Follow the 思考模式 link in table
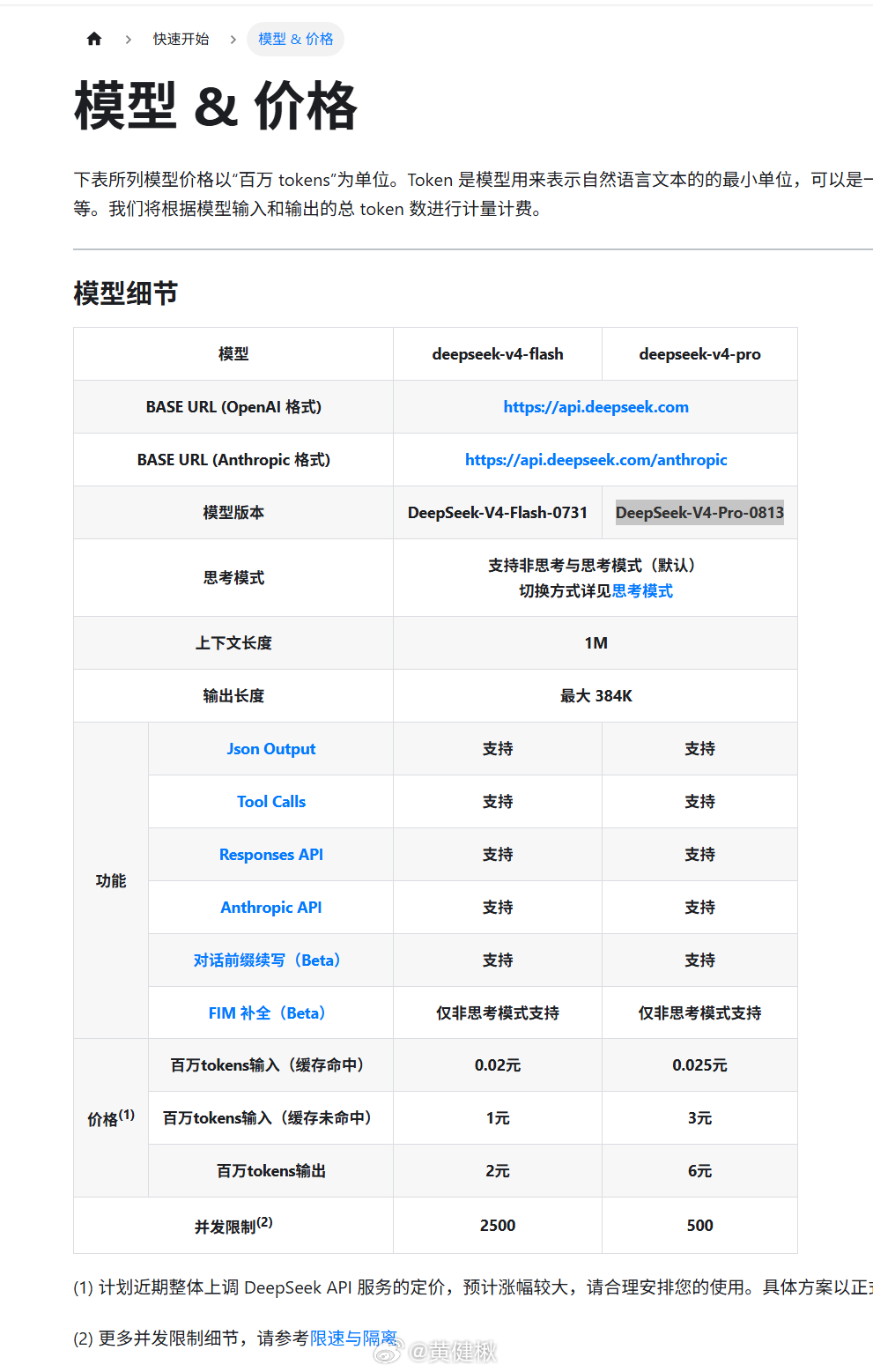Screen dimensions: 873x1372 tap(642, 591)
